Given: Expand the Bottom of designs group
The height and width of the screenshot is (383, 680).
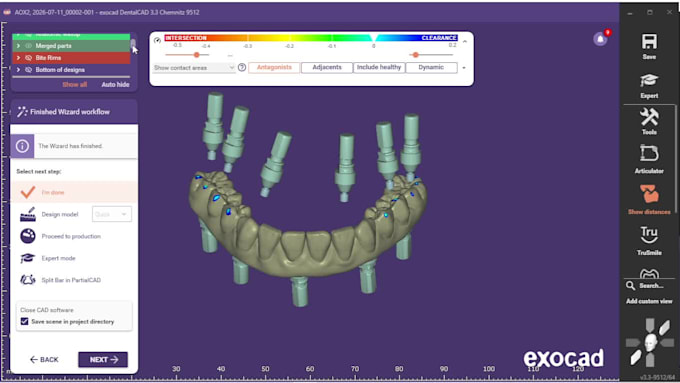Looking at the screenshot, I should point(18,70).
